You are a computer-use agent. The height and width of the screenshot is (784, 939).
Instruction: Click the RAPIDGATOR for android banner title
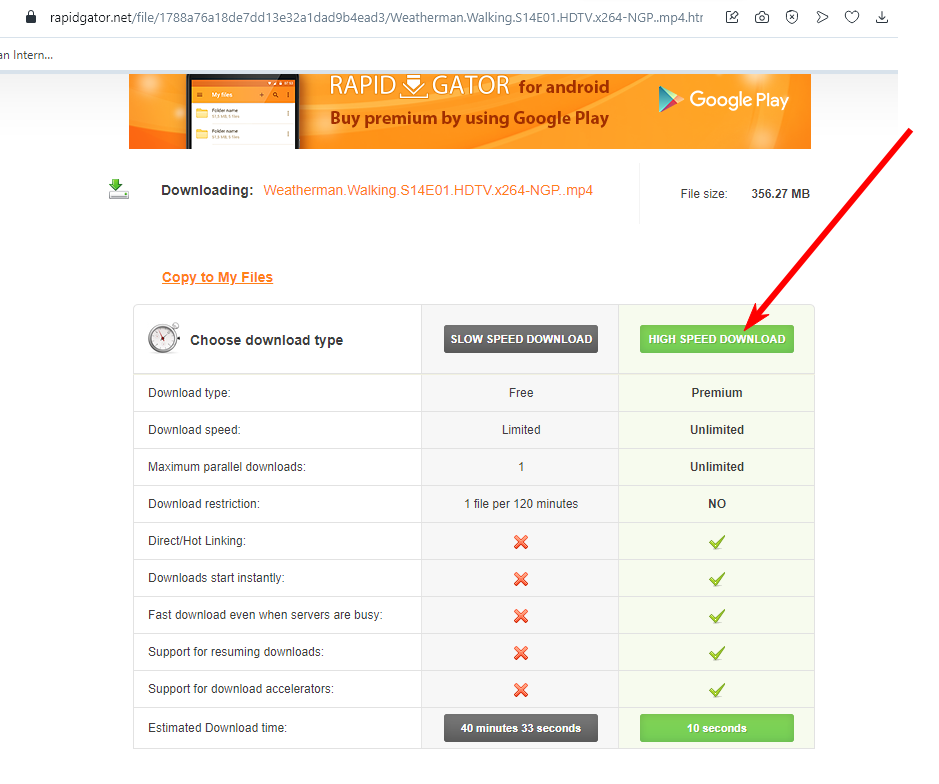click(470, 86)
